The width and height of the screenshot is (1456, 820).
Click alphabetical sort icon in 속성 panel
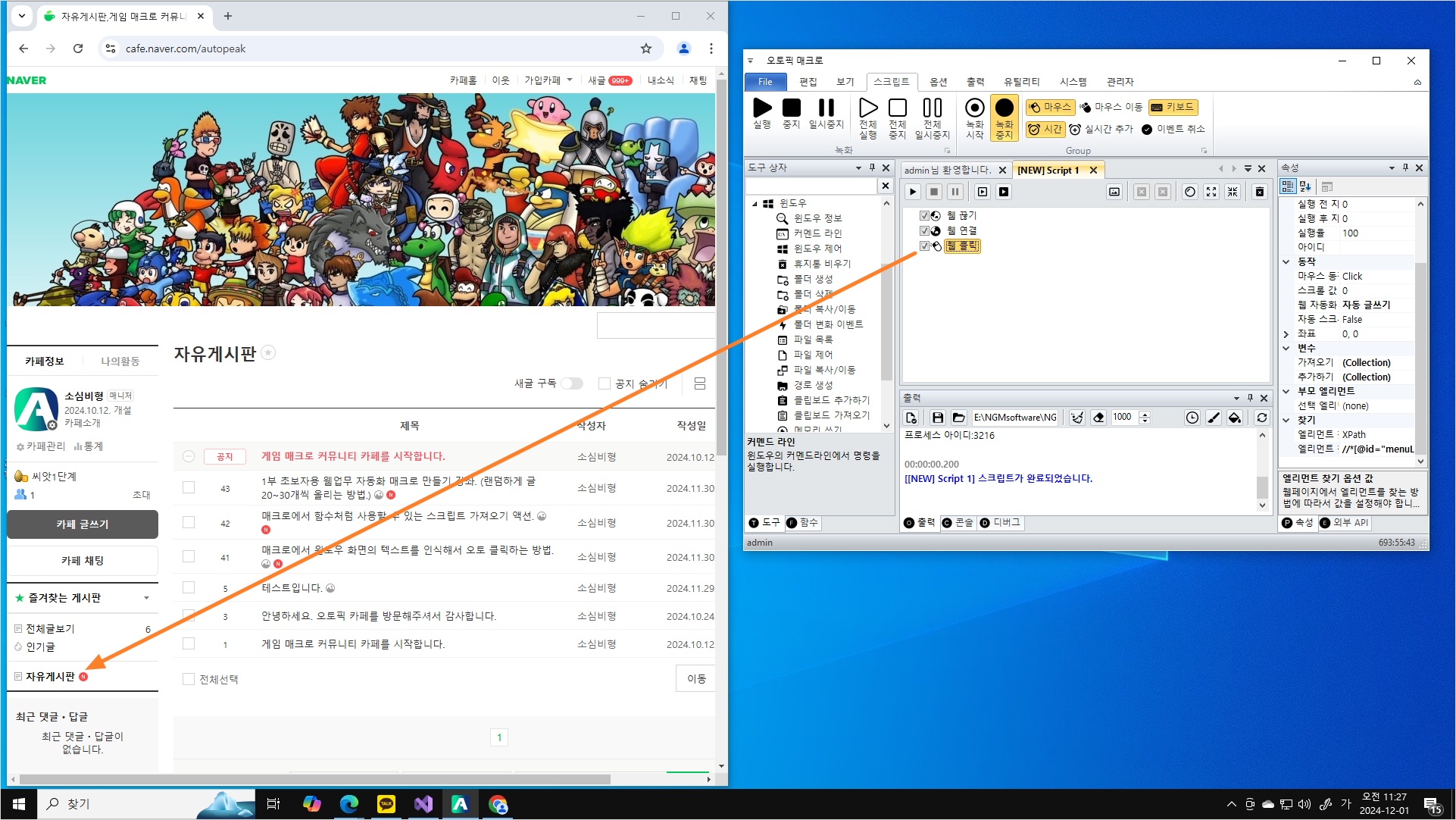tap(1305, 186)
